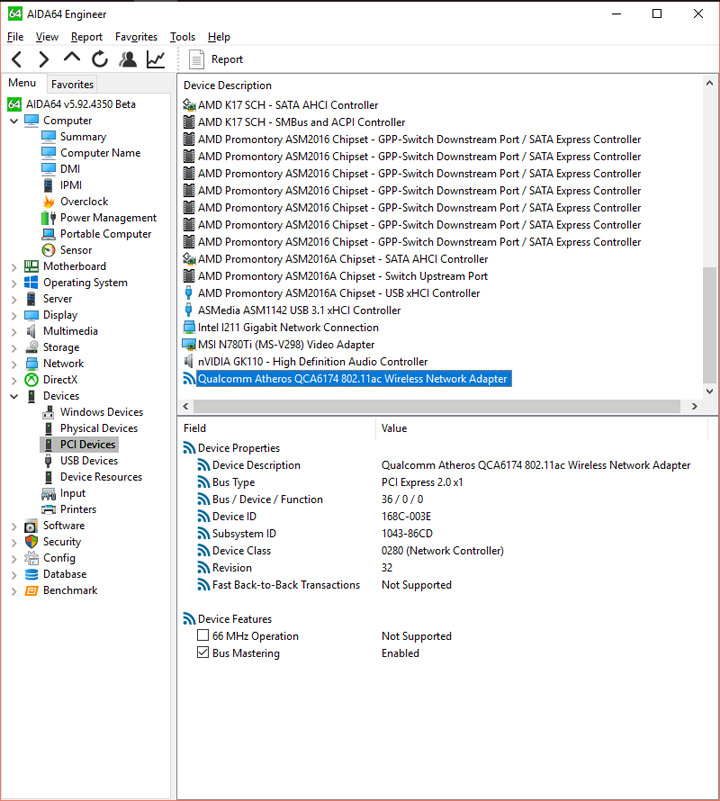
Task: Click the Sensor gauge icon
Action: [49, 250]
